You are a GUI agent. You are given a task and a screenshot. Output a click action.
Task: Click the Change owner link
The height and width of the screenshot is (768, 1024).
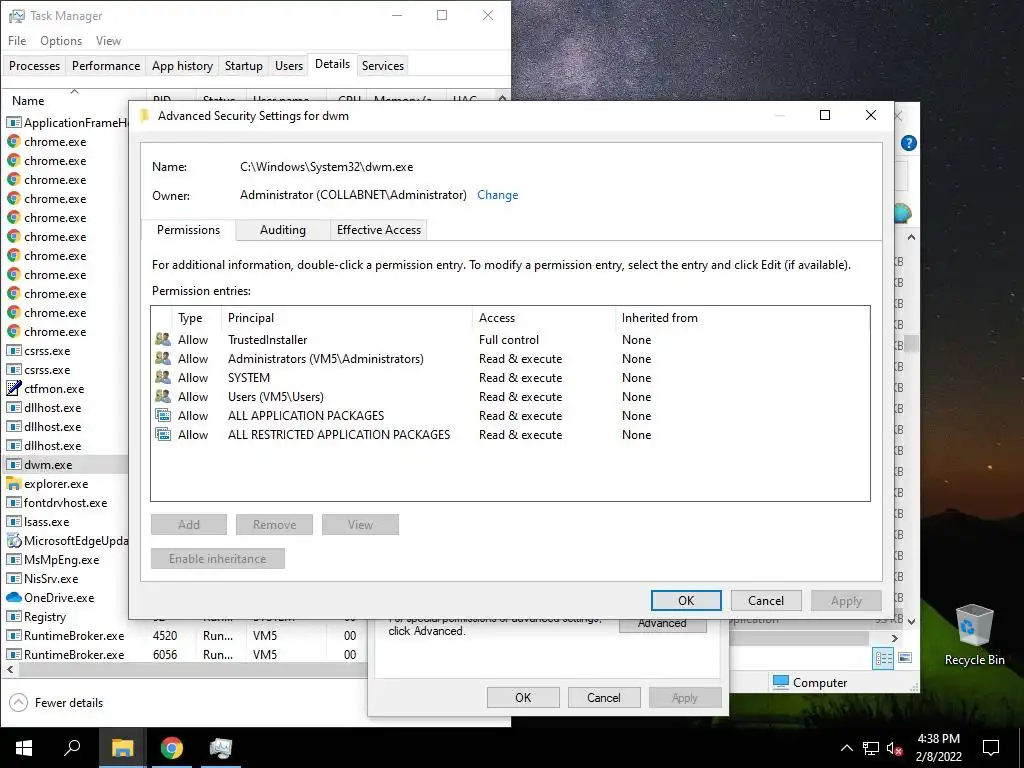point(498,195)
